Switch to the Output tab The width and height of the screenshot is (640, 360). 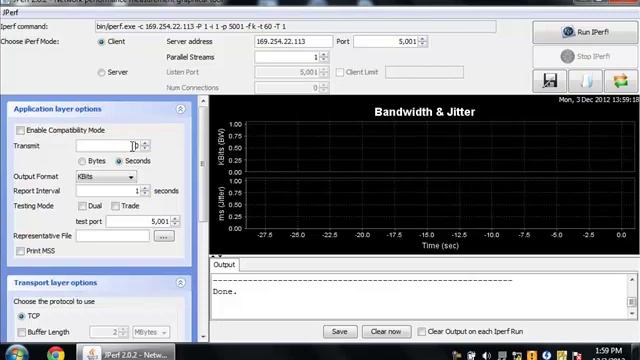click(224, 265)
